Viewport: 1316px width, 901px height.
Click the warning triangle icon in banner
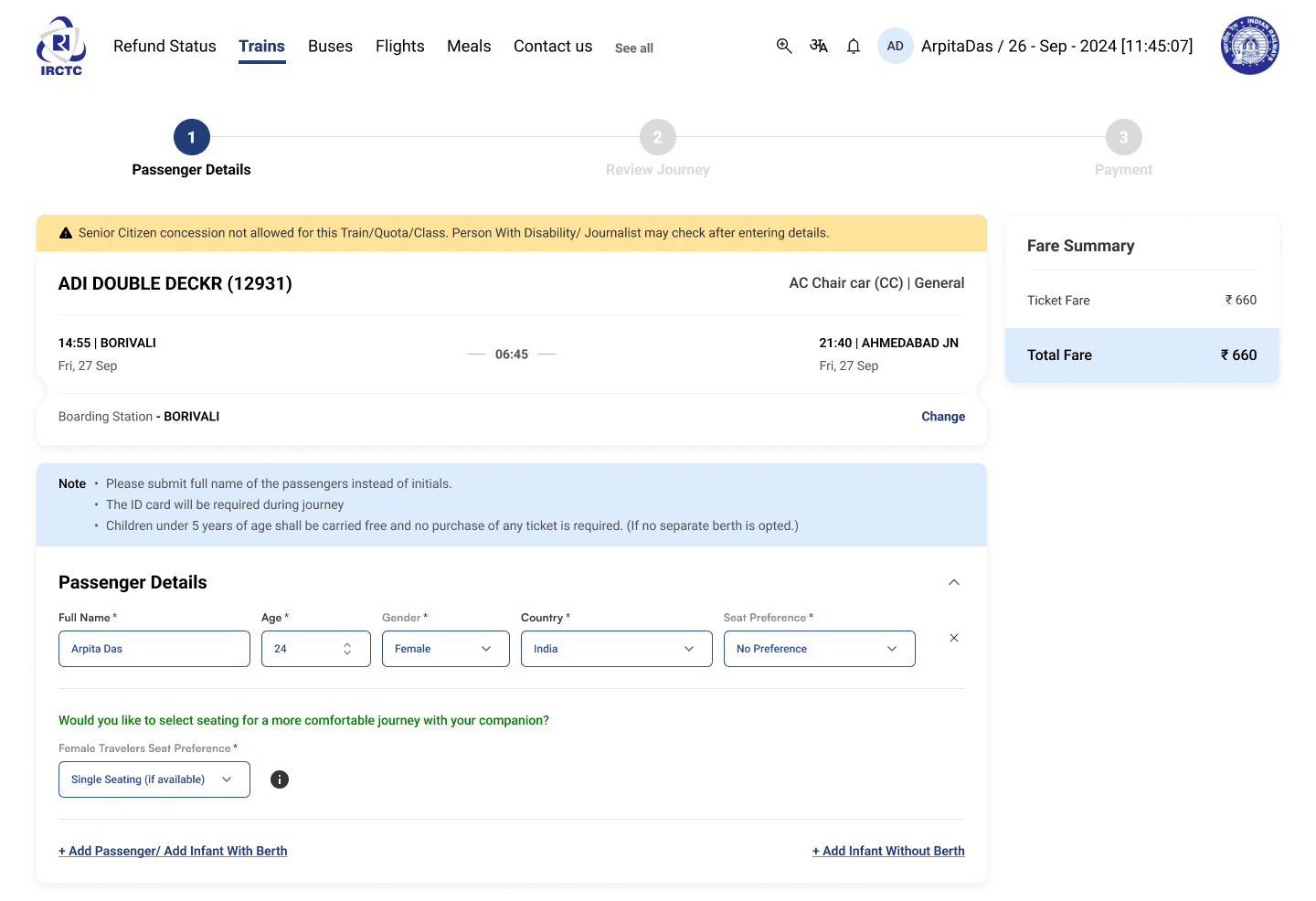(66, 233)
